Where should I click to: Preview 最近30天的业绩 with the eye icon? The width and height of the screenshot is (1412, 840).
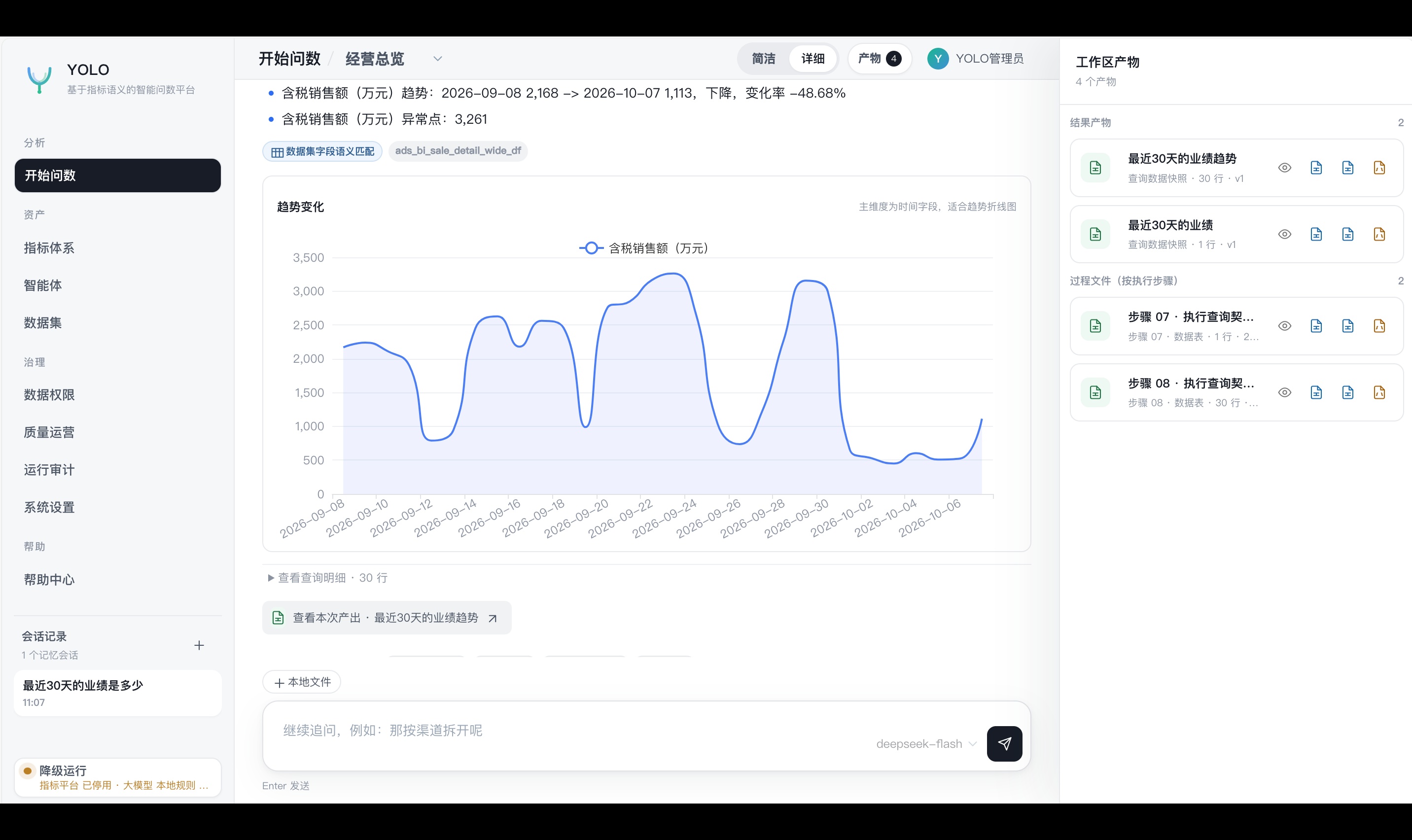(1285, 234)
